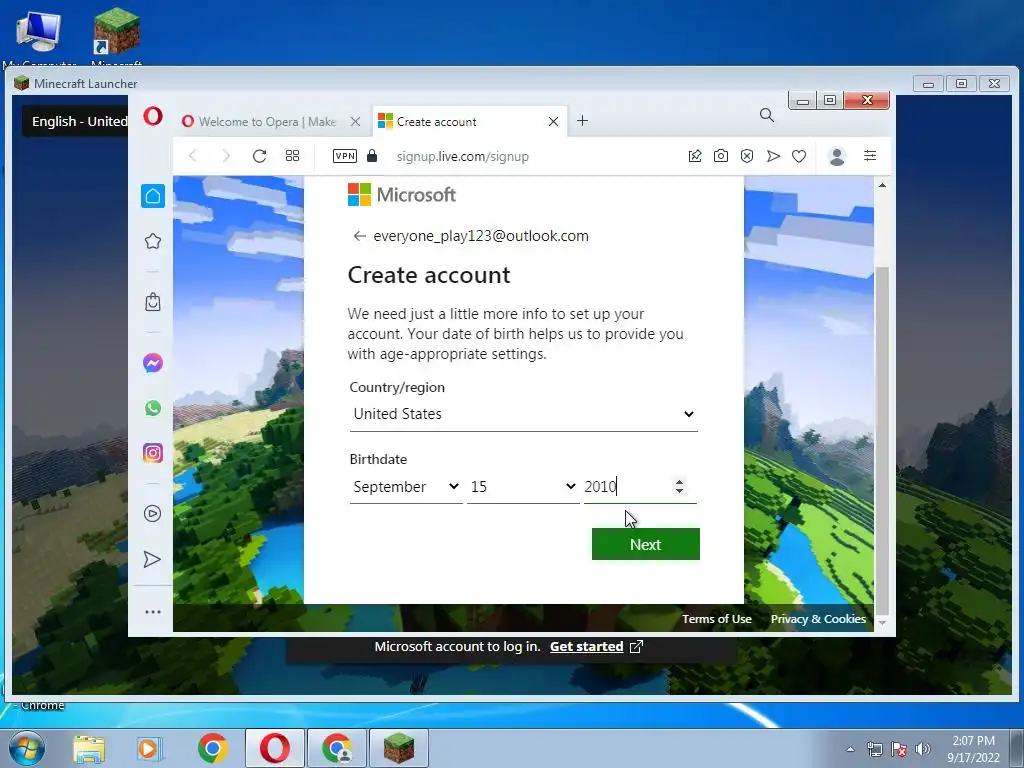The width and height of the screenshot is (1024, 768).
Task: Open Terms of Use link
Action: [x=716, y=618]
